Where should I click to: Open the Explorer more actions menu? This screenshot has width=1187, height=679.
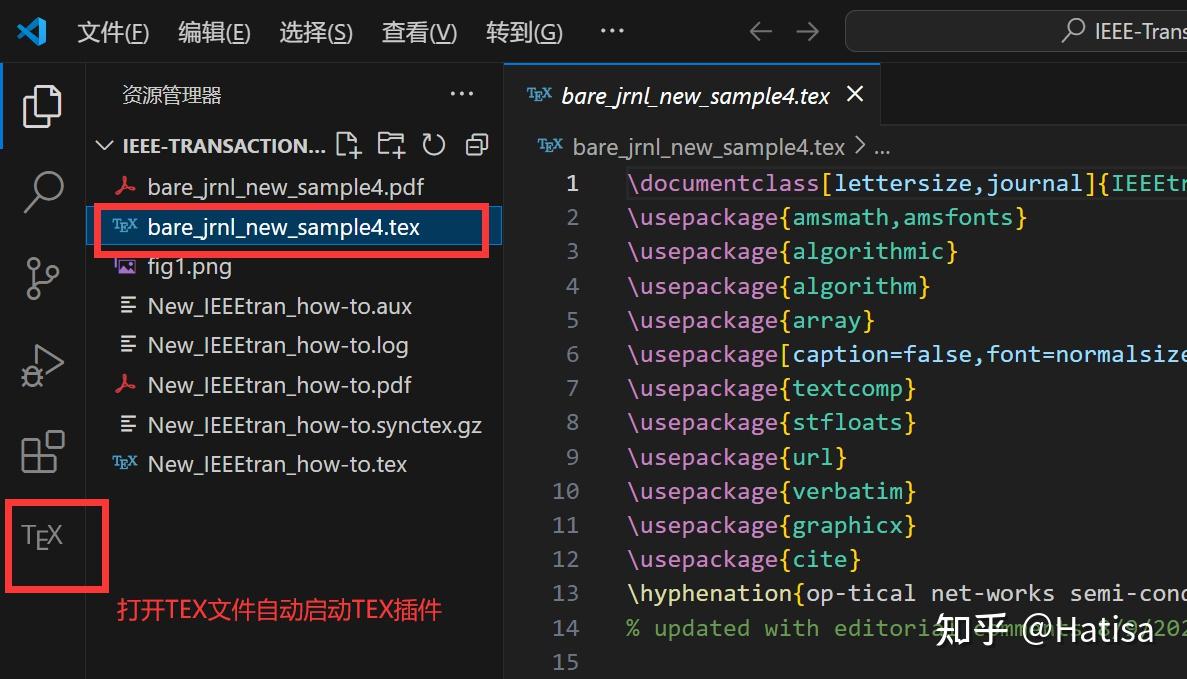coord(461,93)
